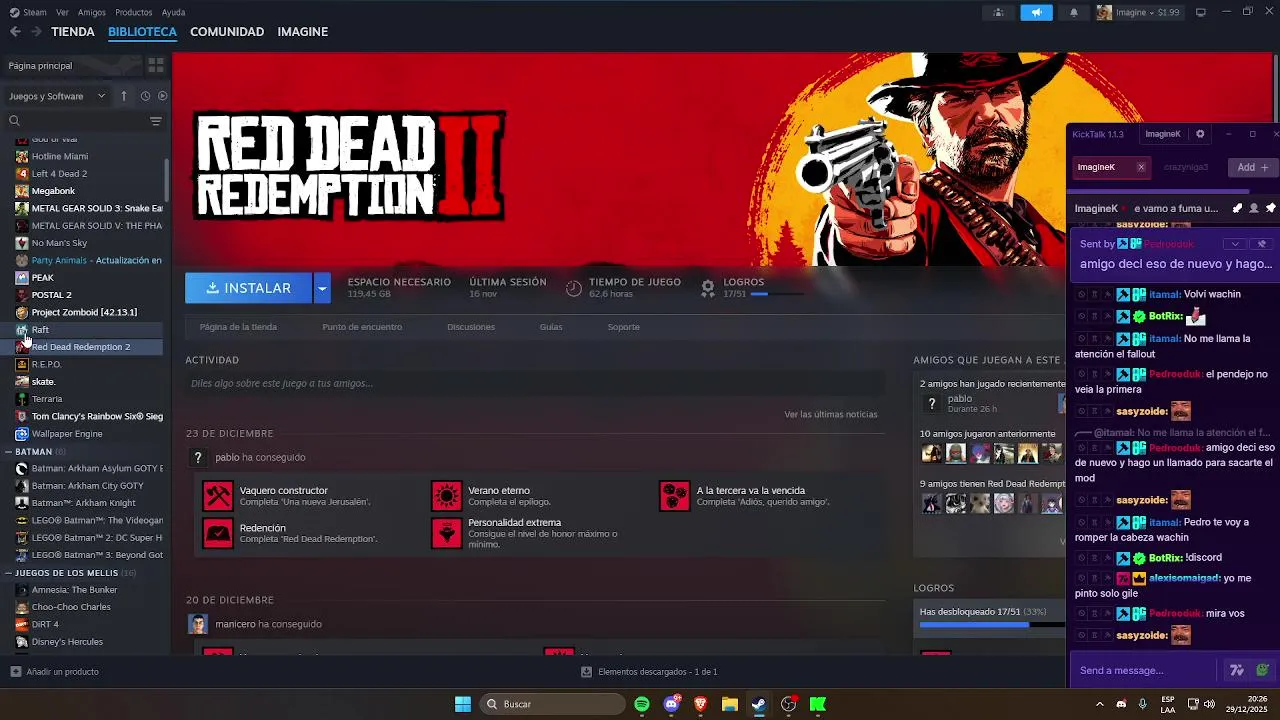This screenshot has height=720, width=1280.
Task: Open KickTalk settings gear icon
Action: (x=1200, y=134)
